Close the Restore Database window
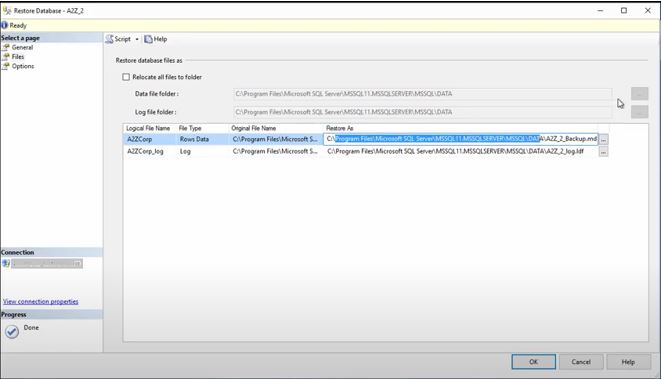The height and width of the screenshot is (380, 662). (648, 11)
